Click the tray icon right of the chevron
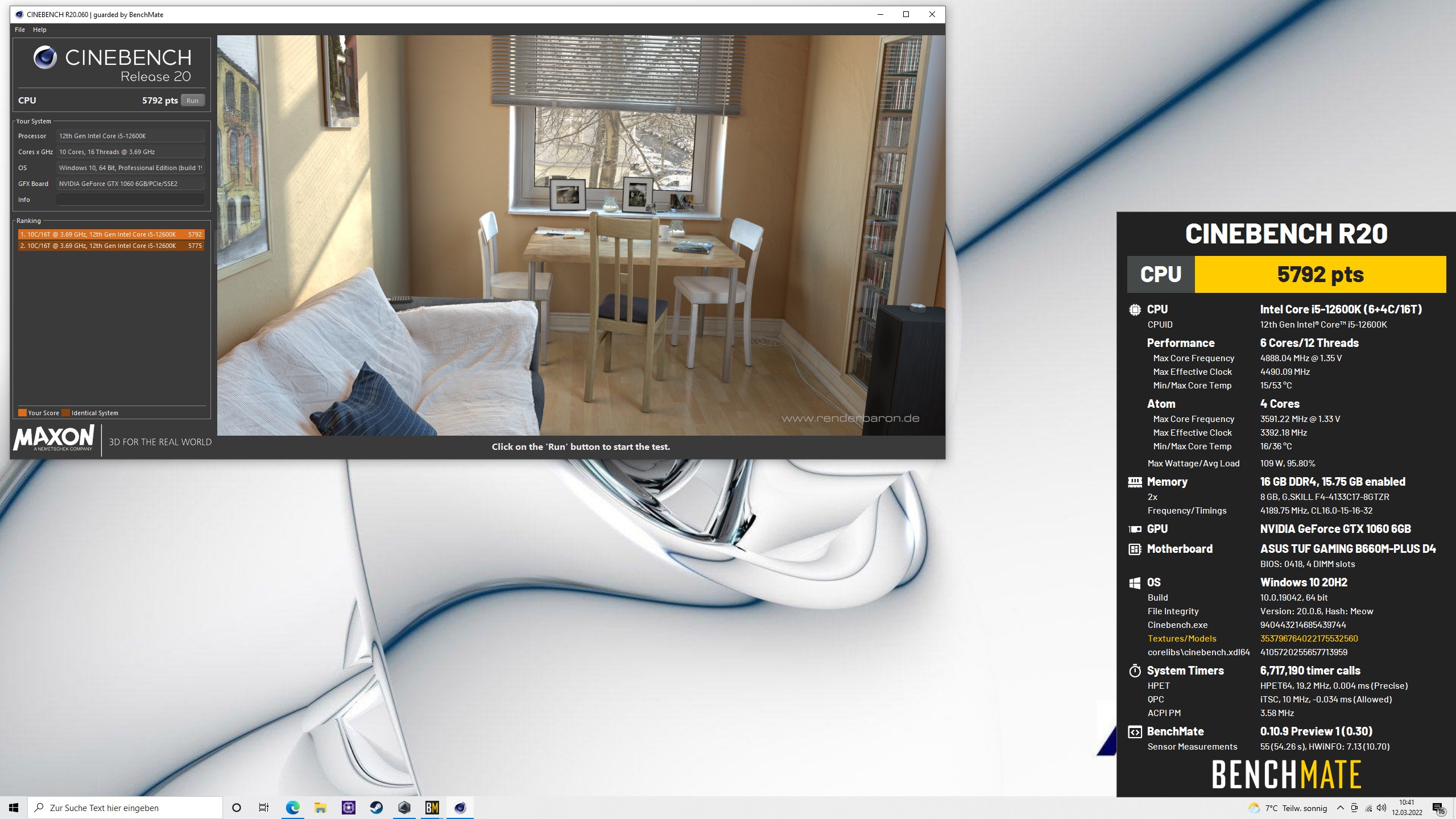Screen dimensions: 1456x819 (1354, 808)
